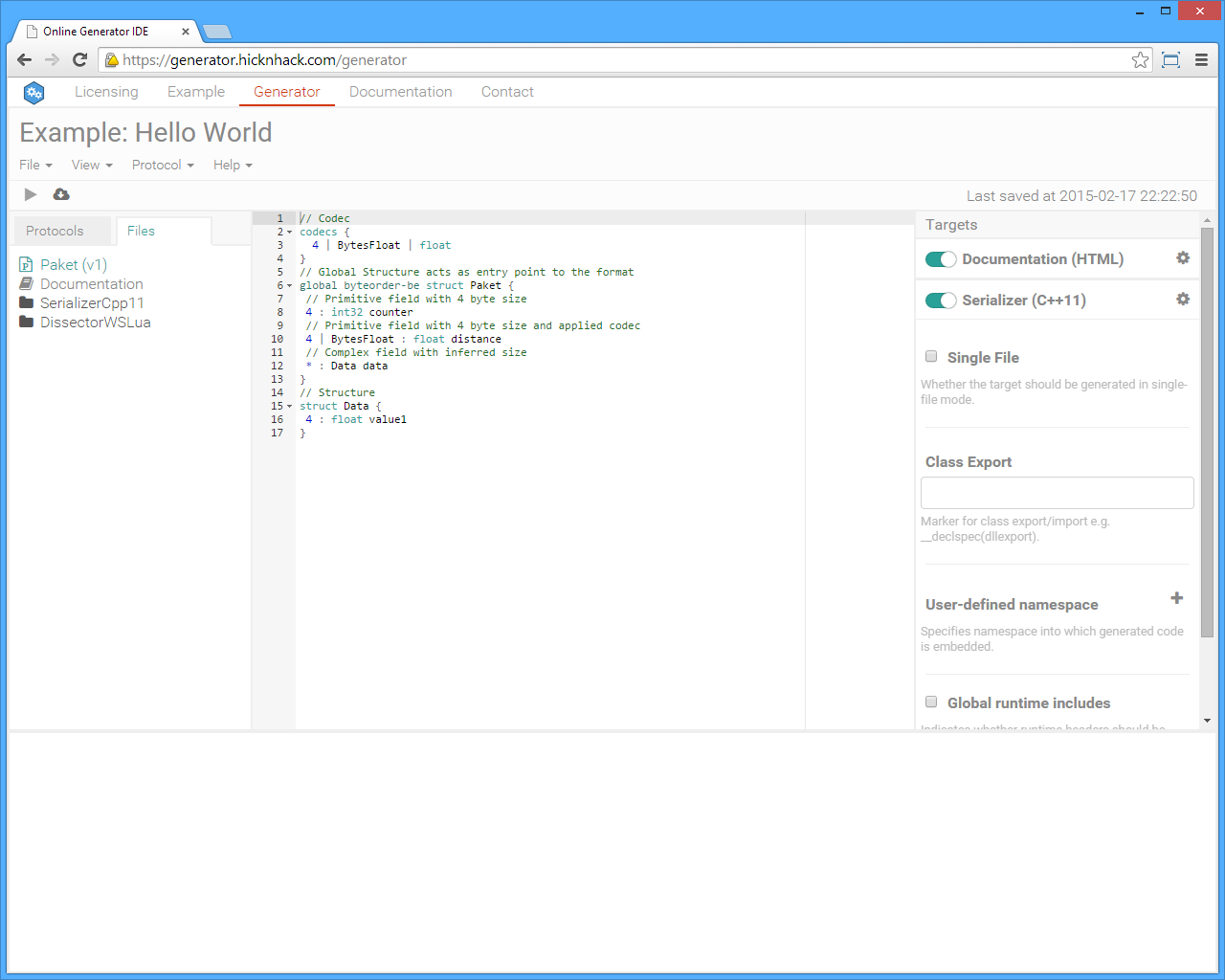Image resolution: width=1225 pixels, height=980 pixels.
Task: Open Serializer (C++11) settings gear
Action: [x=1183, y=300]
